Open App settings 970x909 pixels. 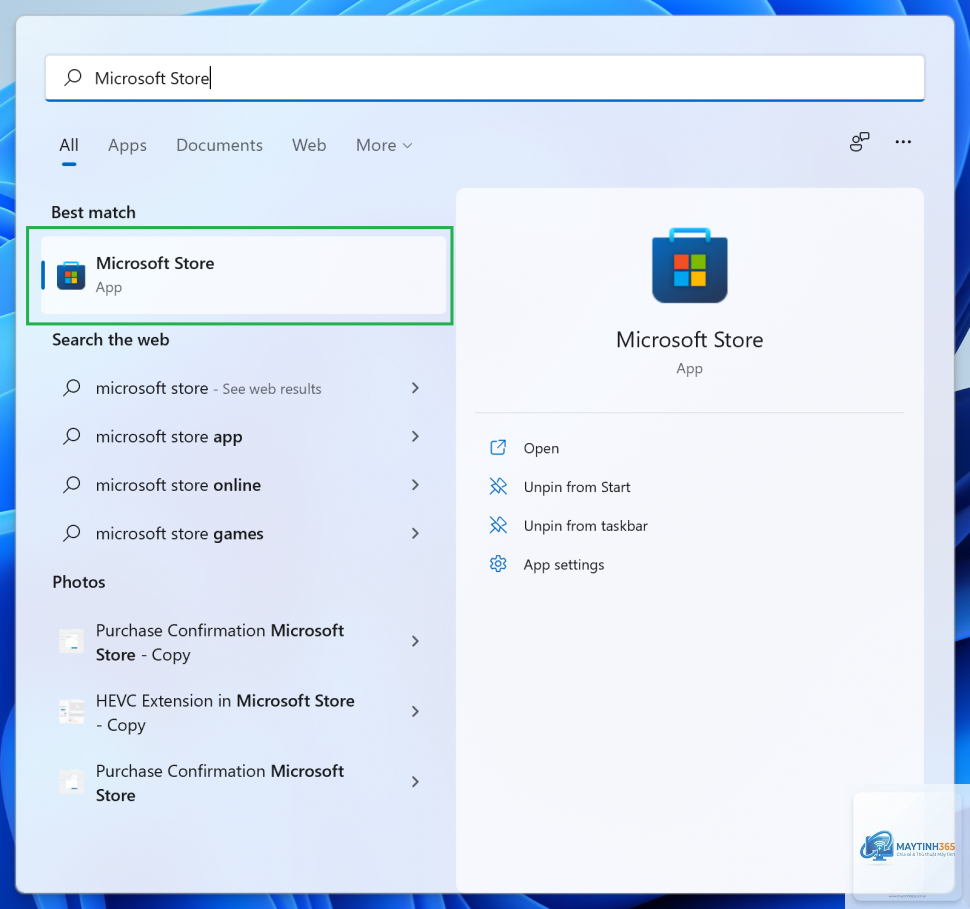click(564, 565)
